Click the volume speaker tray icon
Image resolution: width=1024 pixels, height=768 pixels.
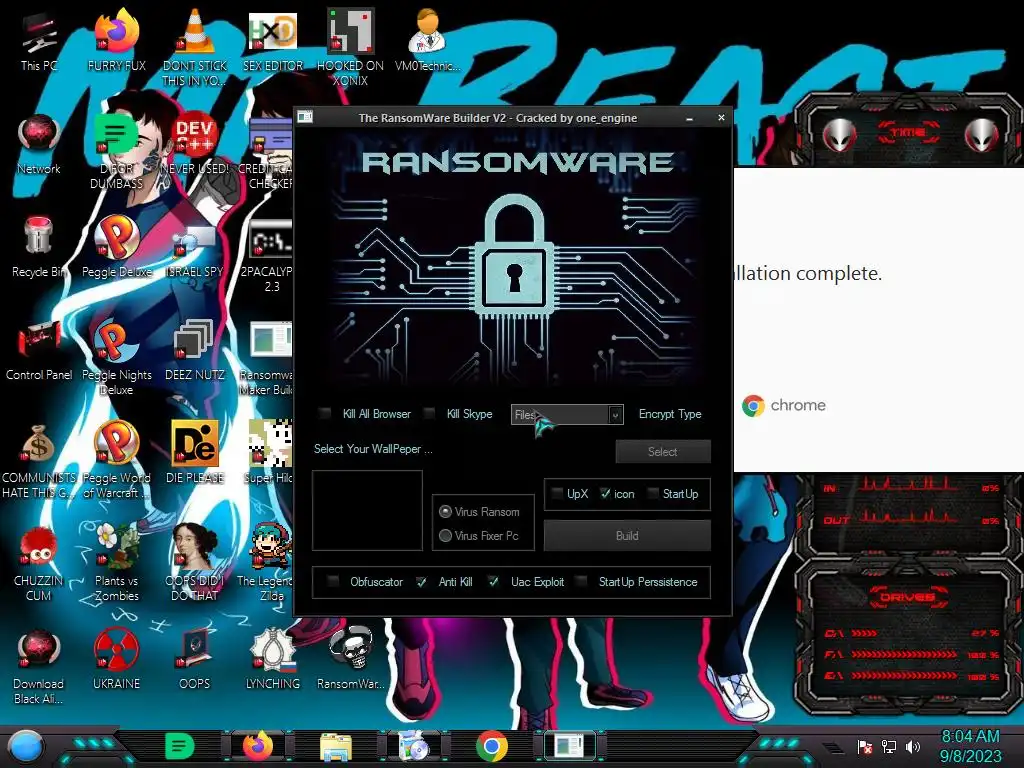click(912, 746)
